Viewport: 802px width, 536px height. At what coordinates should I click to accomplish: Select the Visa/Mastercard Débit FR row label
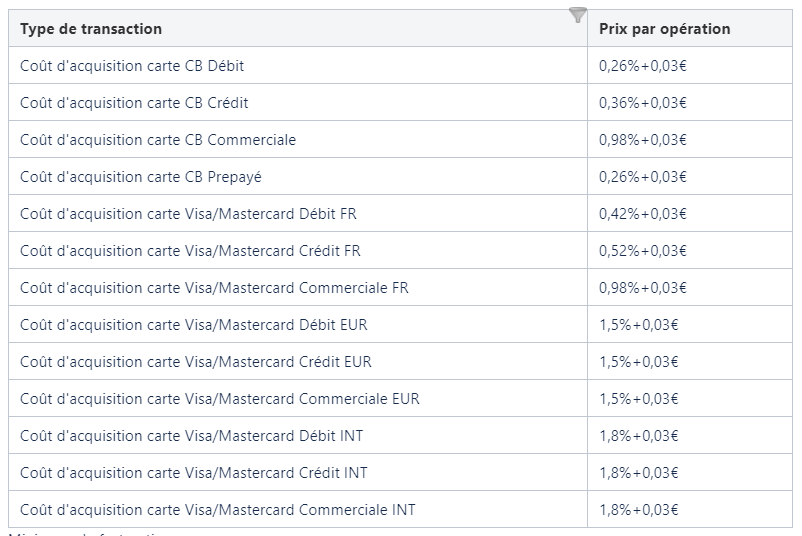click(x=188, y=214)
